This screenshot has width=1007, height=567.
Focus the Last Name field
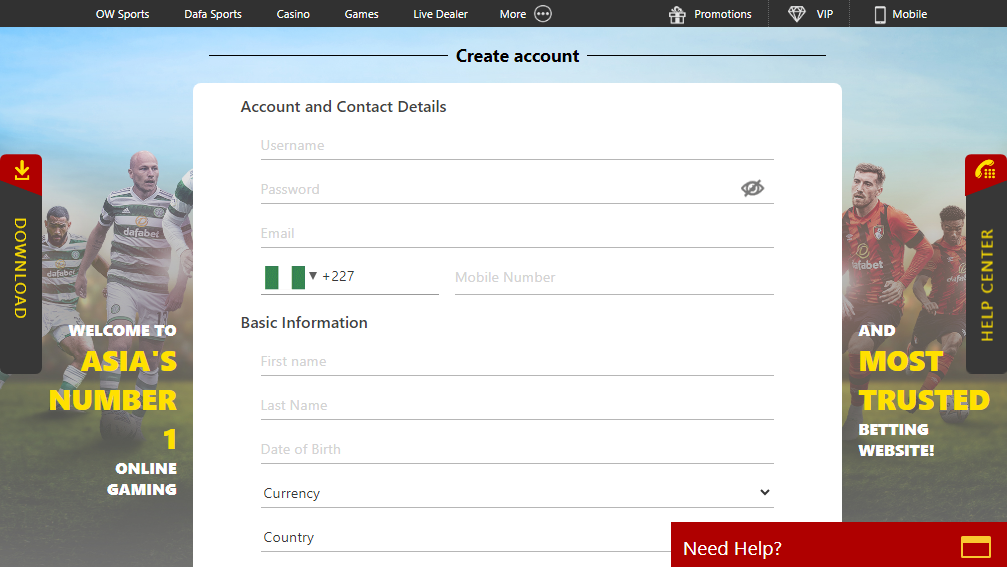pos(517,406)
